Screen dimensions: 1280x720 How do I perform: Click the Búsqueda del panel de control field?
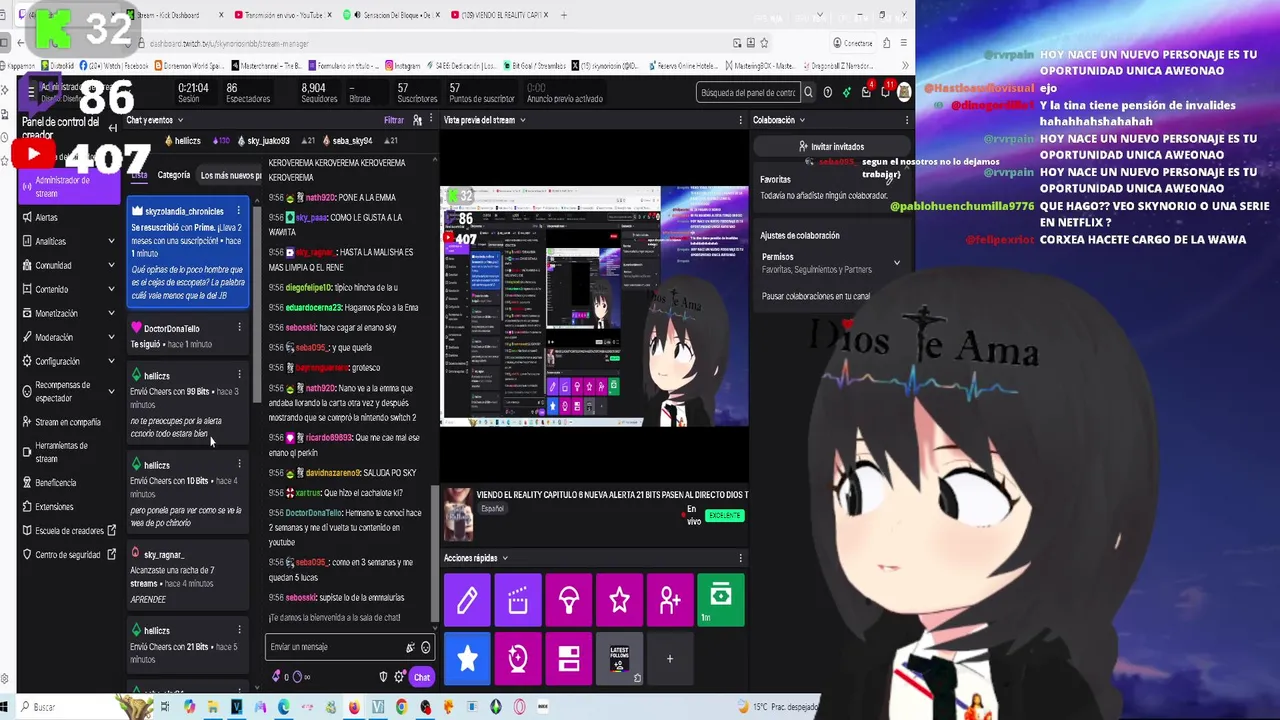click(749, 93)
